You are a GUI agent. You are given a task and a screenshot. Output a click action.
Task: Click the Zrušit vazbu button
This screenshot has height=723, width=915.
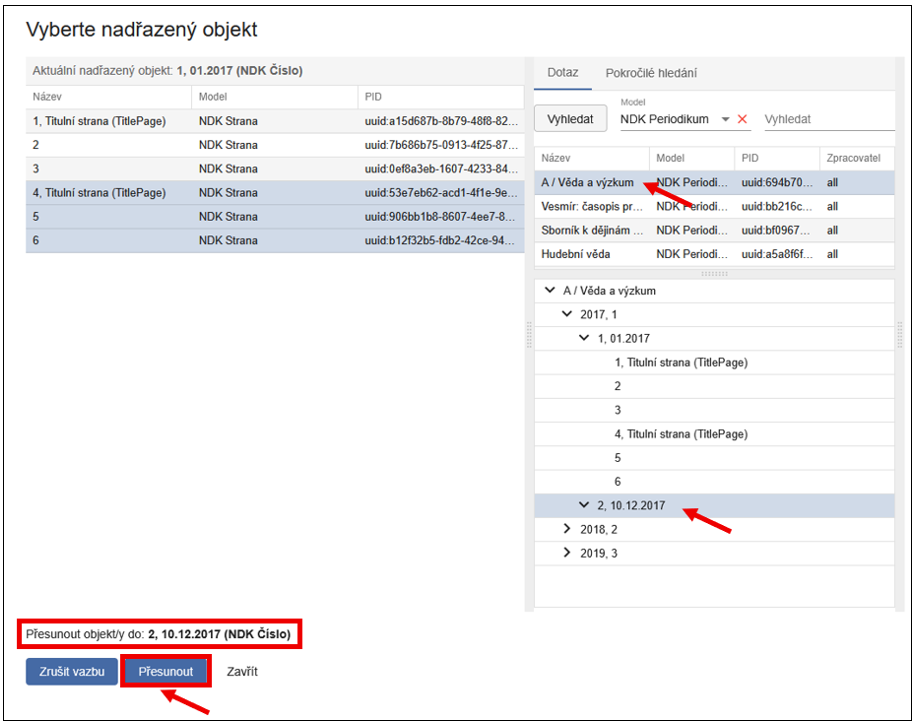pyautogui.click(x=71, y=672)
